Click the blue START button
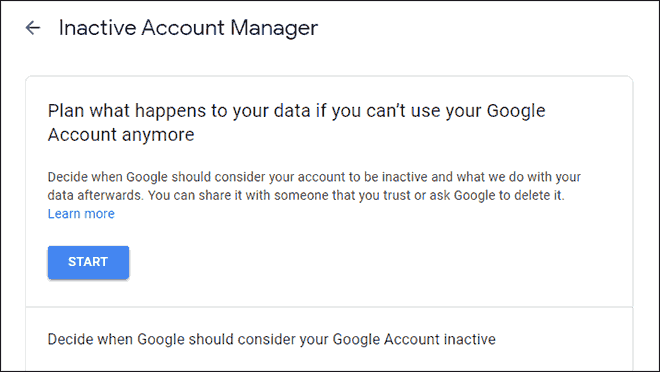This screenshot has width=660, height=372. tap(88, 262)
